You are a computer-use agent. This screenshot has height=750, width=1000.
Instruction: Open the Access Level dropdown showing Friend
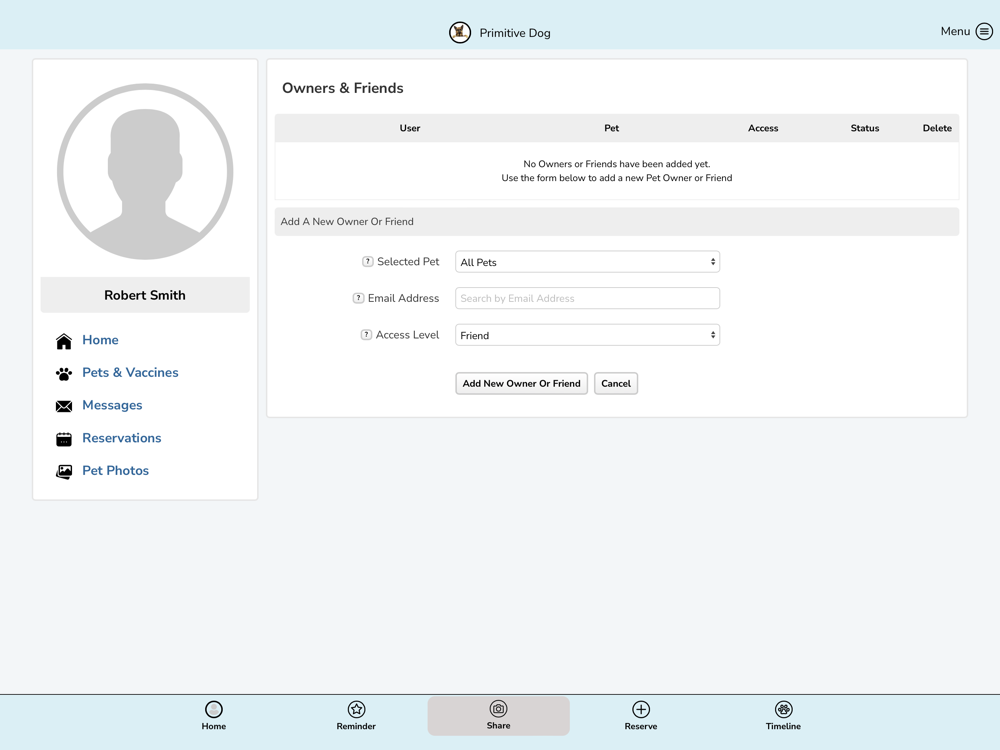[x=587, y=335]
